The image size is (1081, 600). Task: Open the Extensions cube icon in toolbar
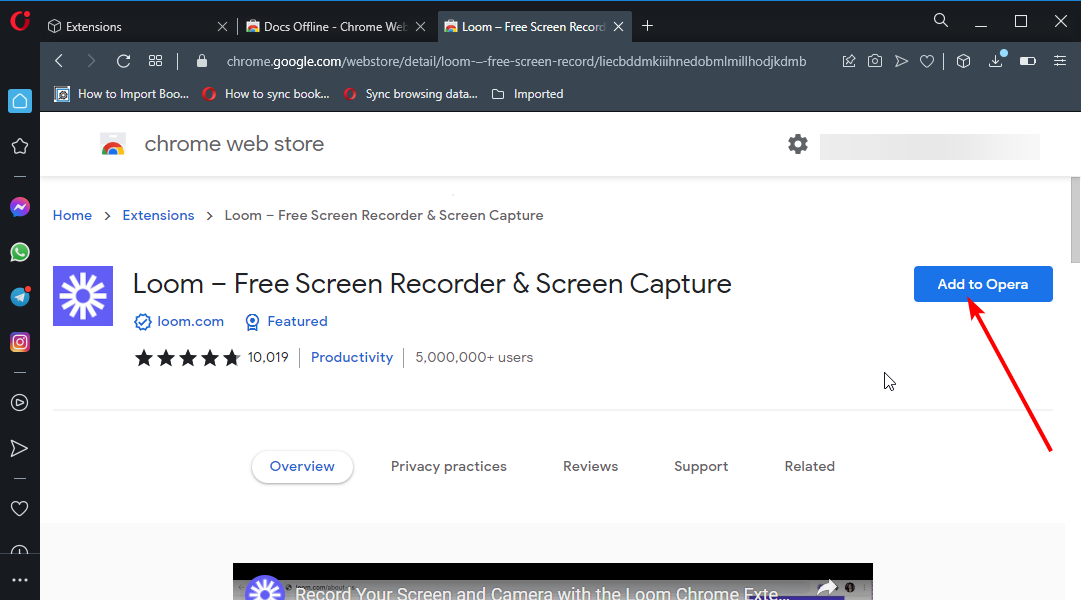[963, 61]
